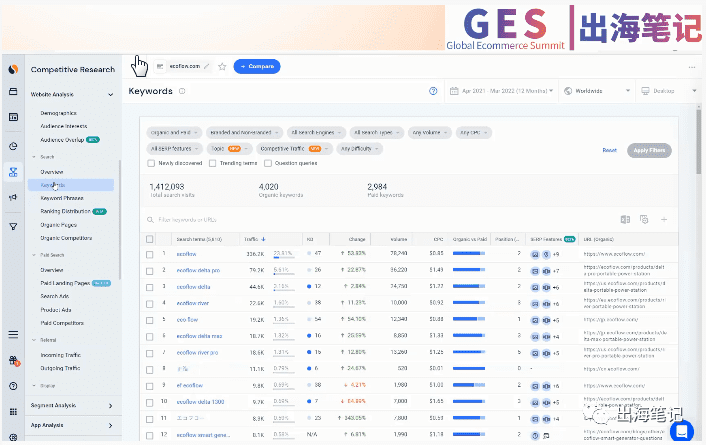Click the Excel export icon above table
Screen dimensions: 706x445
625,219
